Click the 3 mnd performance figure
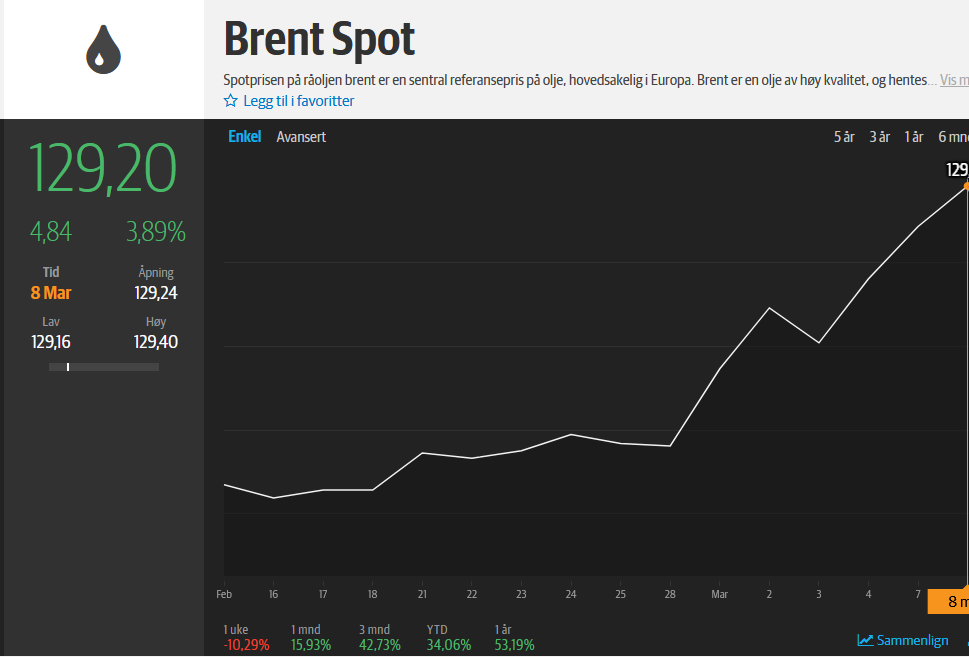 coord(380,645)
